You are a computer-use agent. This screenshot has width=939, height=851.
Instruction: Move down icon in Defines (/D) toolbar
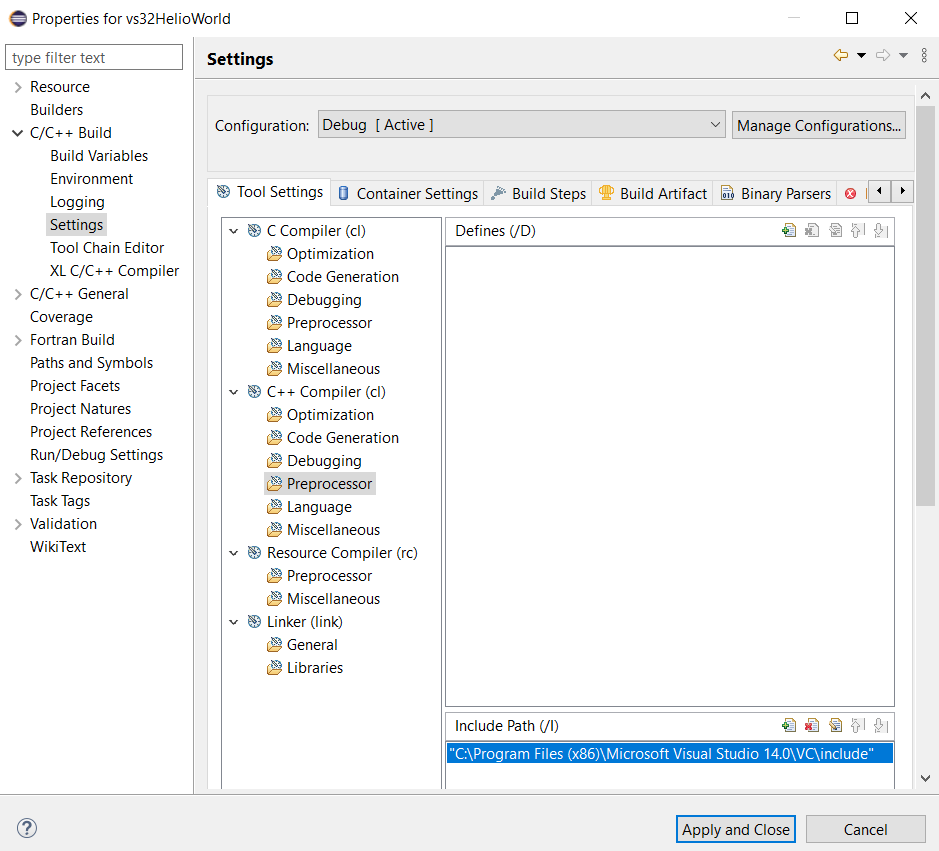pos(881,231)
